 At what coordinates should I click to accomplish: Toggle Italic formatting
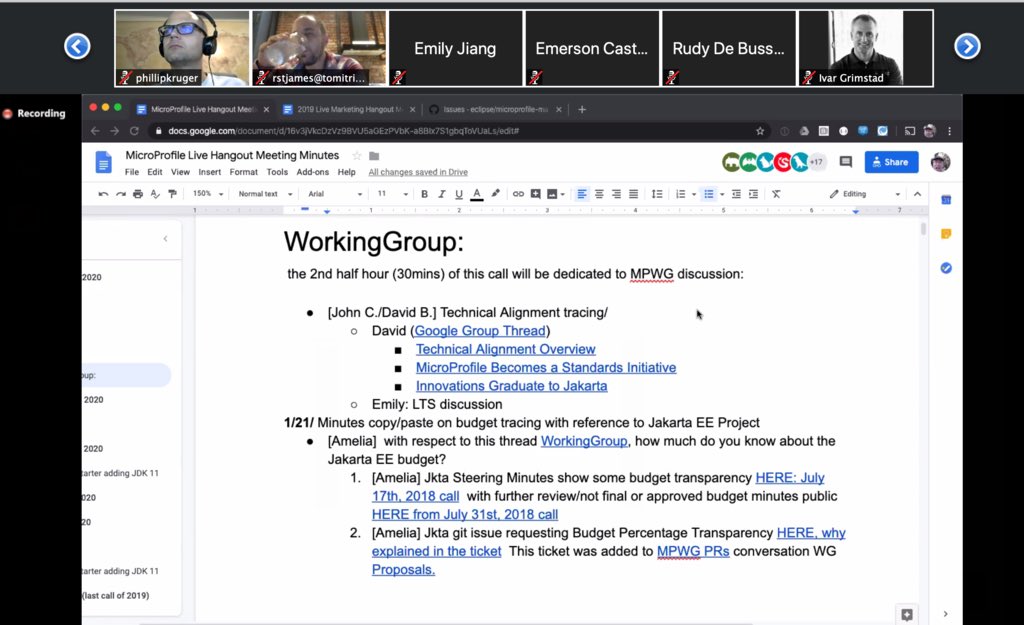coord(441,194)
